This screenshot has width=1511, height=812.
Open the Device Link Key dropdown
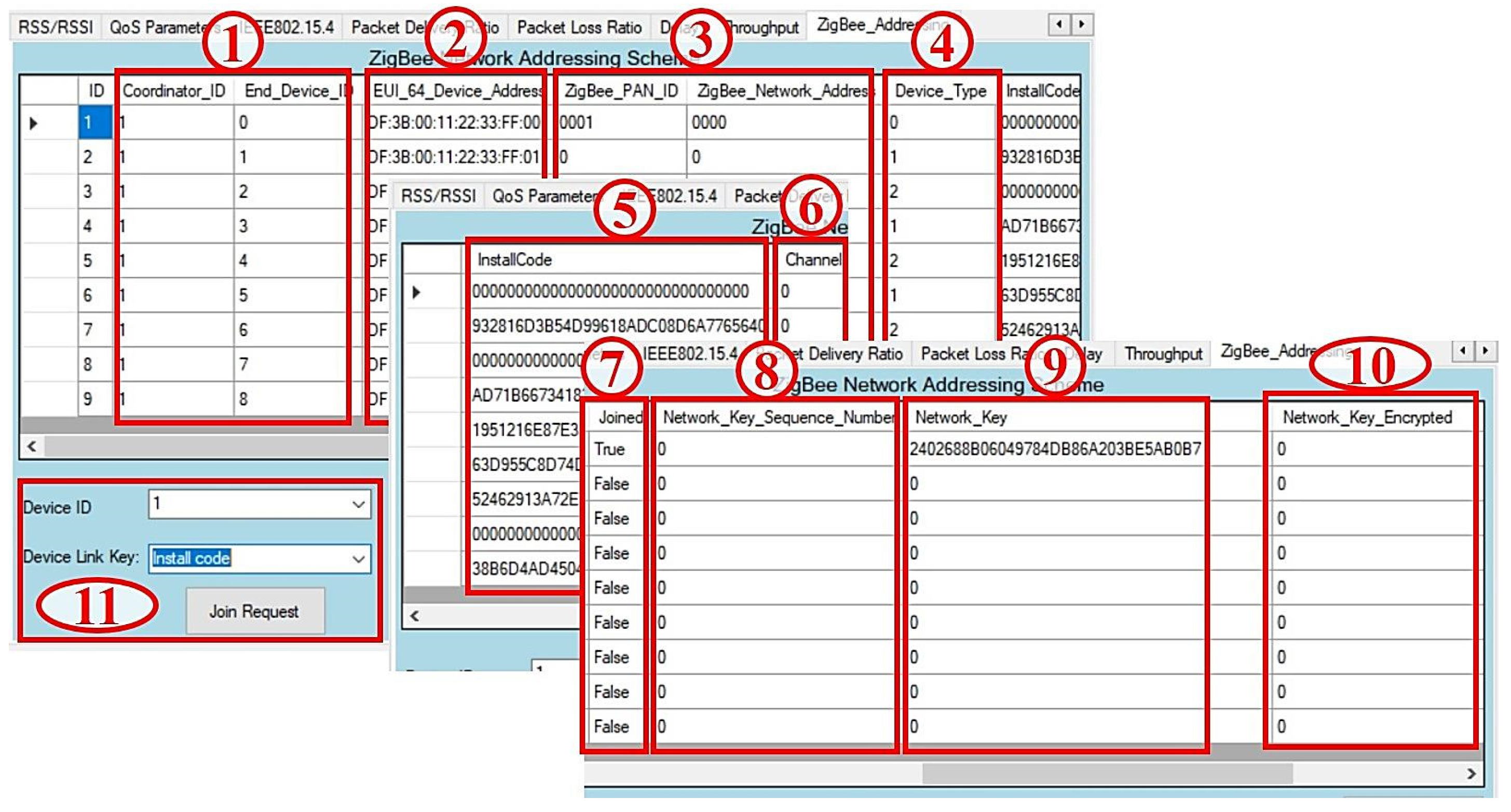[x=358, y=559]
